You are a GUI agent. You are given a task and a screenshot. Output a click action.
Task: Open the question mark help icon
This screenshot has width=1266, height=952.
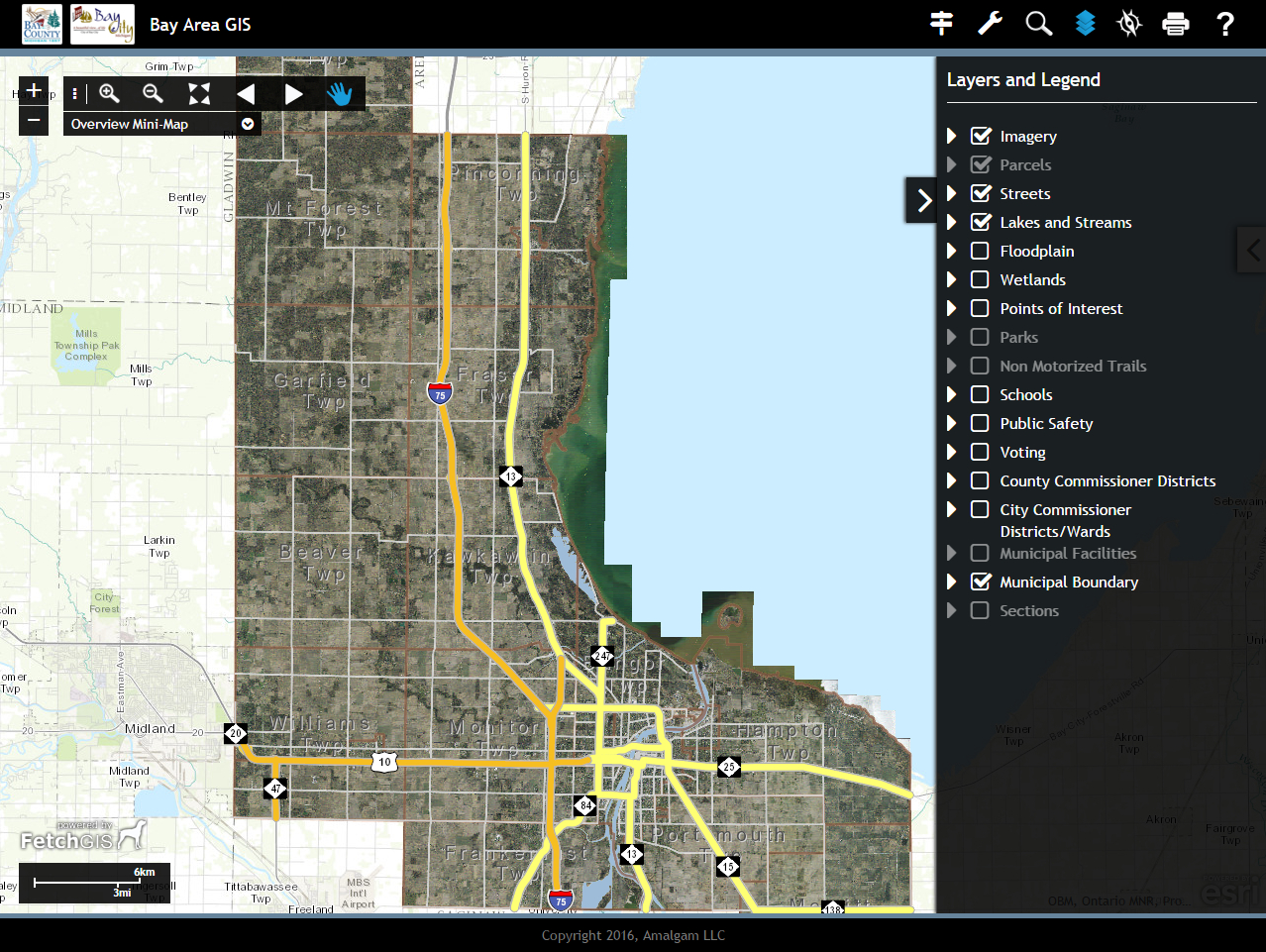[1225, 24]
